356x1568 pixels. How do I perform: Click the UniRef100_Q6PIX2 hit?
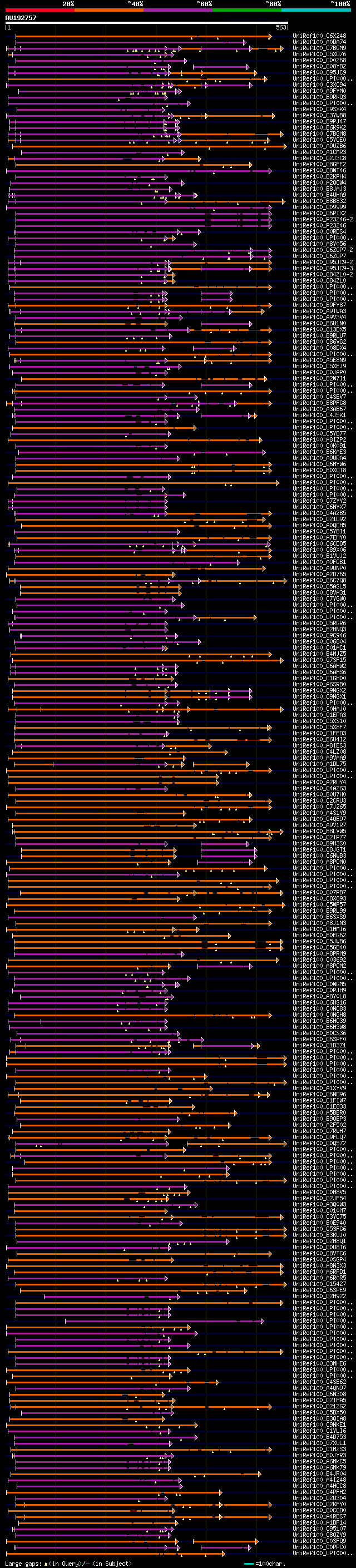point(319,214)
